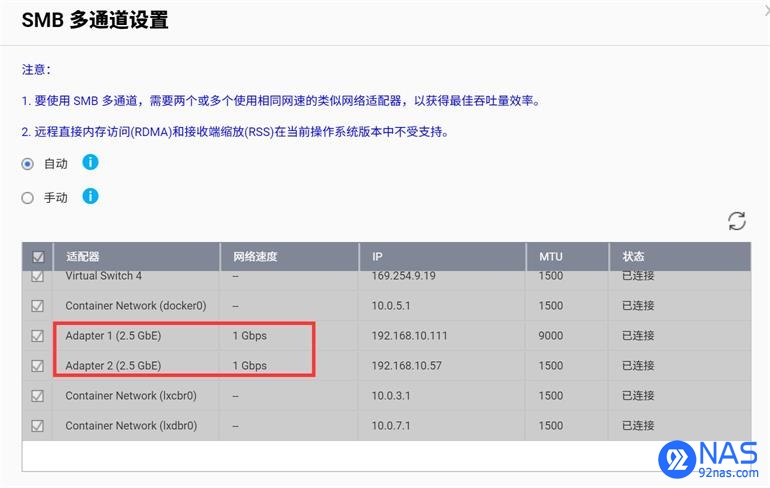This screenshot has width=770, height=488.
Task: Open info icon next to 自动
Action: pos(90,162)
